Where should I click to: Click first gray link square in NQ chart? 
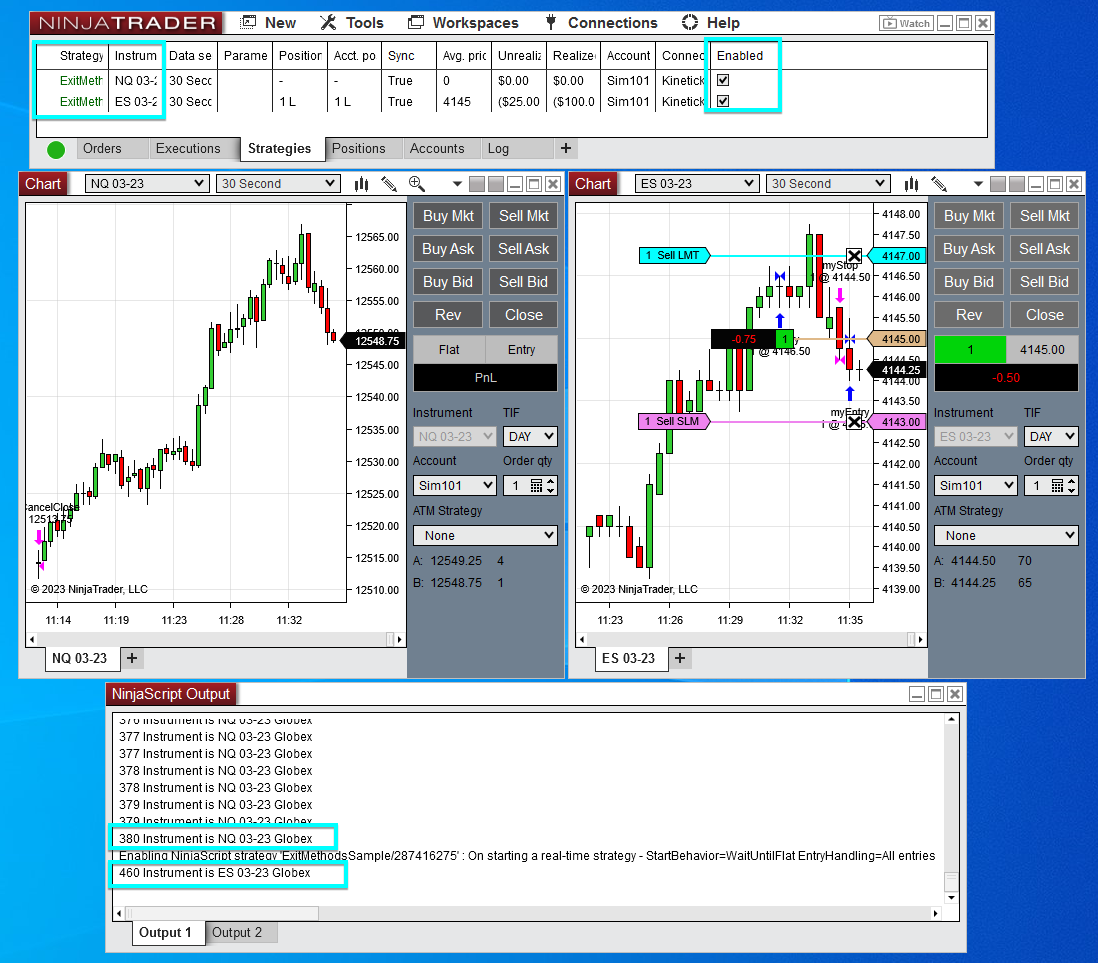click(477, 184)
